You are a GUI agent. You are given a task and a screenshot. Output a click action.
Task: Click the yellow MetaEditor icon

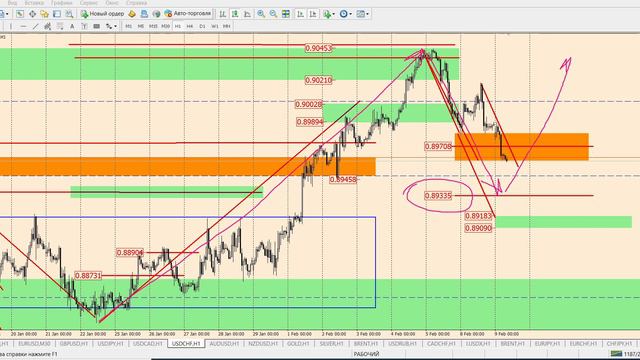pos(132,14)
